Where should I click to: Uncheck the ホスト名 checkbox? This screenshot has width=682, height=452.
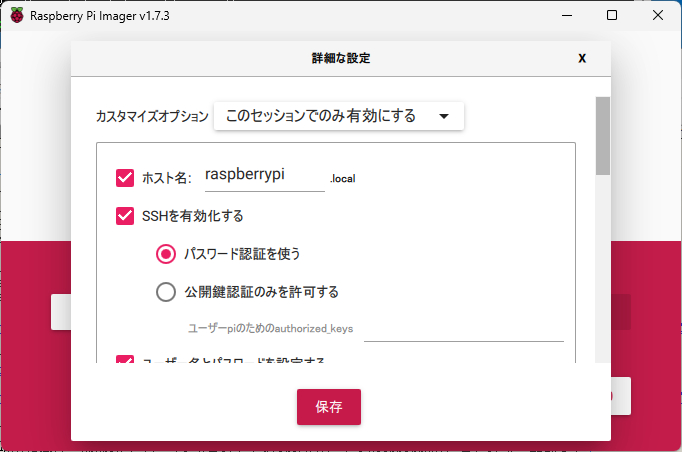pos(125,177)
